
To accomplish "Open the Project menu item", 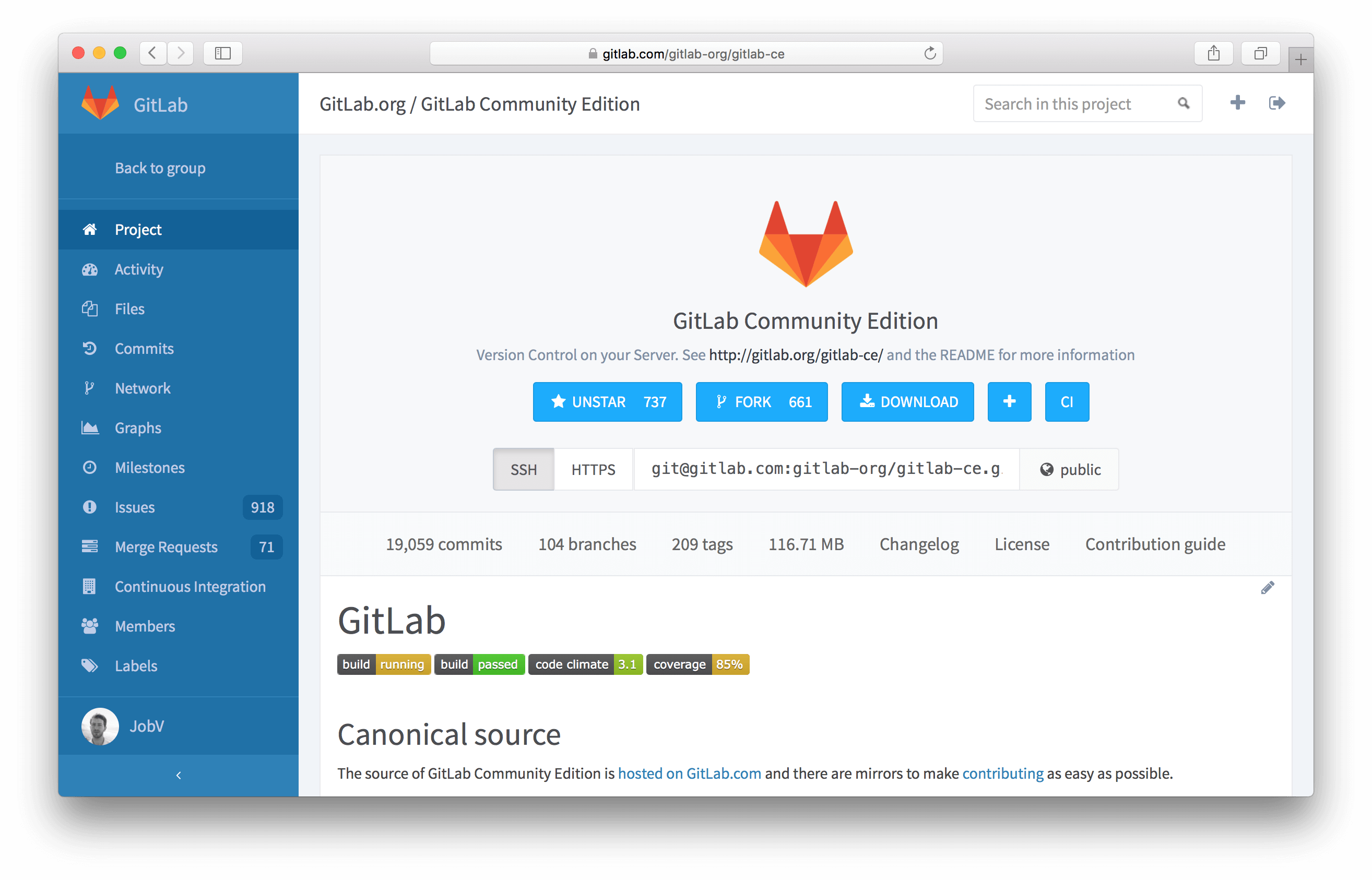I will tap(178, 230).
